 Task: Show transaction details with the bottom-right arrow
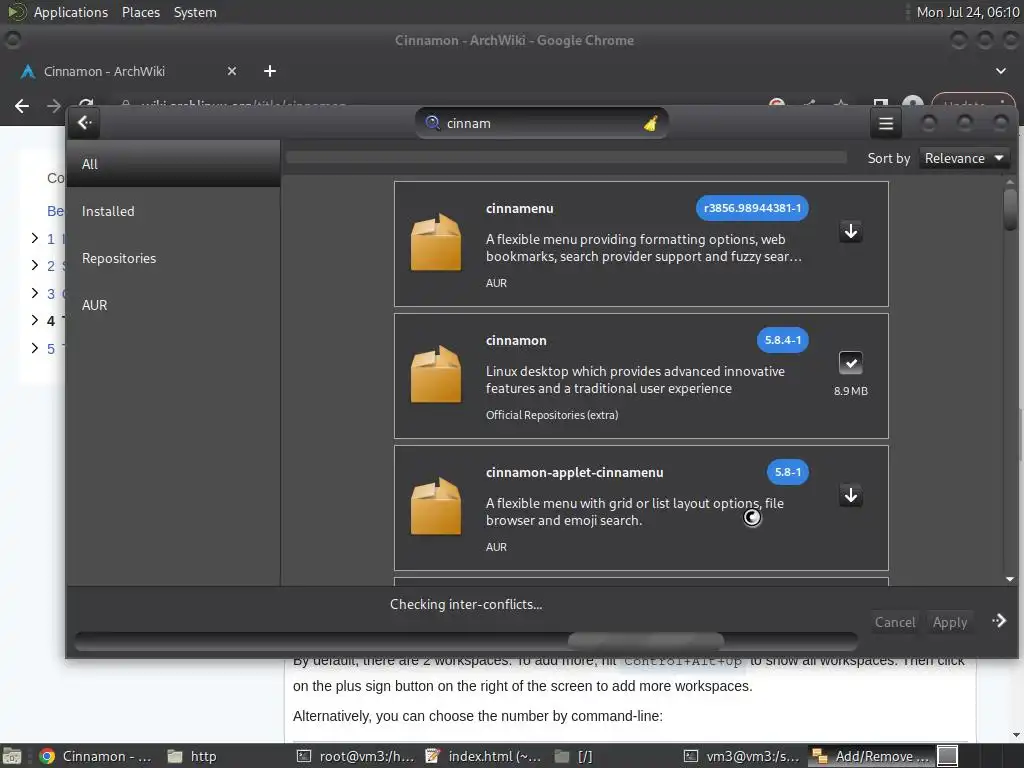[999, 621]
